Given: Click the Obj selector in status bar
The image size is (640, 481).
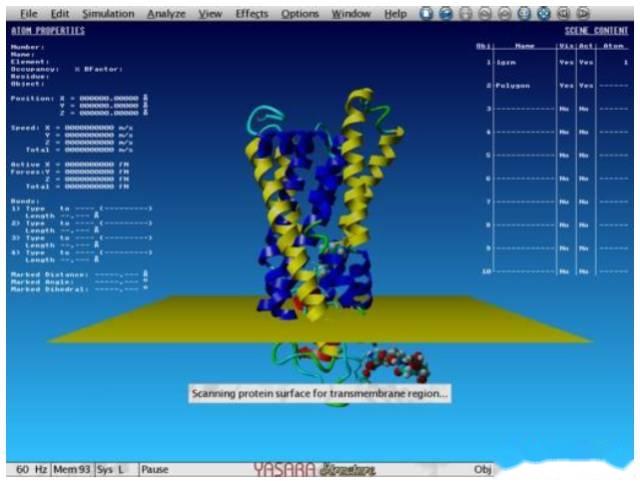Looking at the screenshot, I should point(482,470).
